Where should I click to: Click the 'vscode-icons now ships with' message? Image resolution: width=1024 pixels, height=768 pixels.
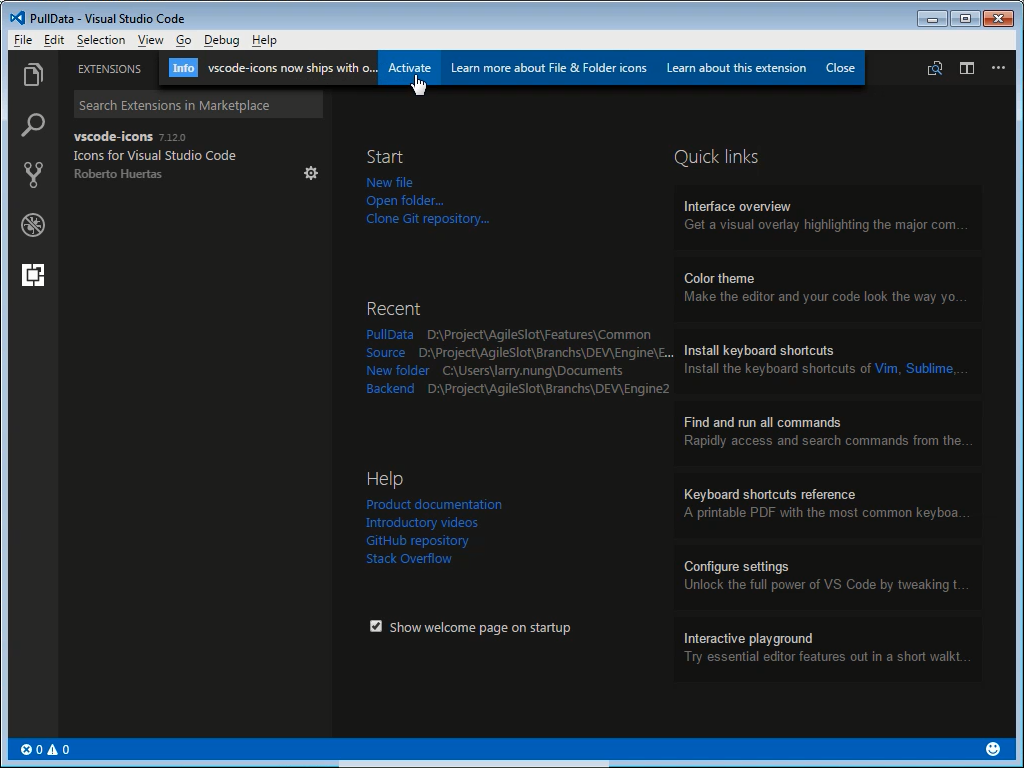[x=292, y=68]
